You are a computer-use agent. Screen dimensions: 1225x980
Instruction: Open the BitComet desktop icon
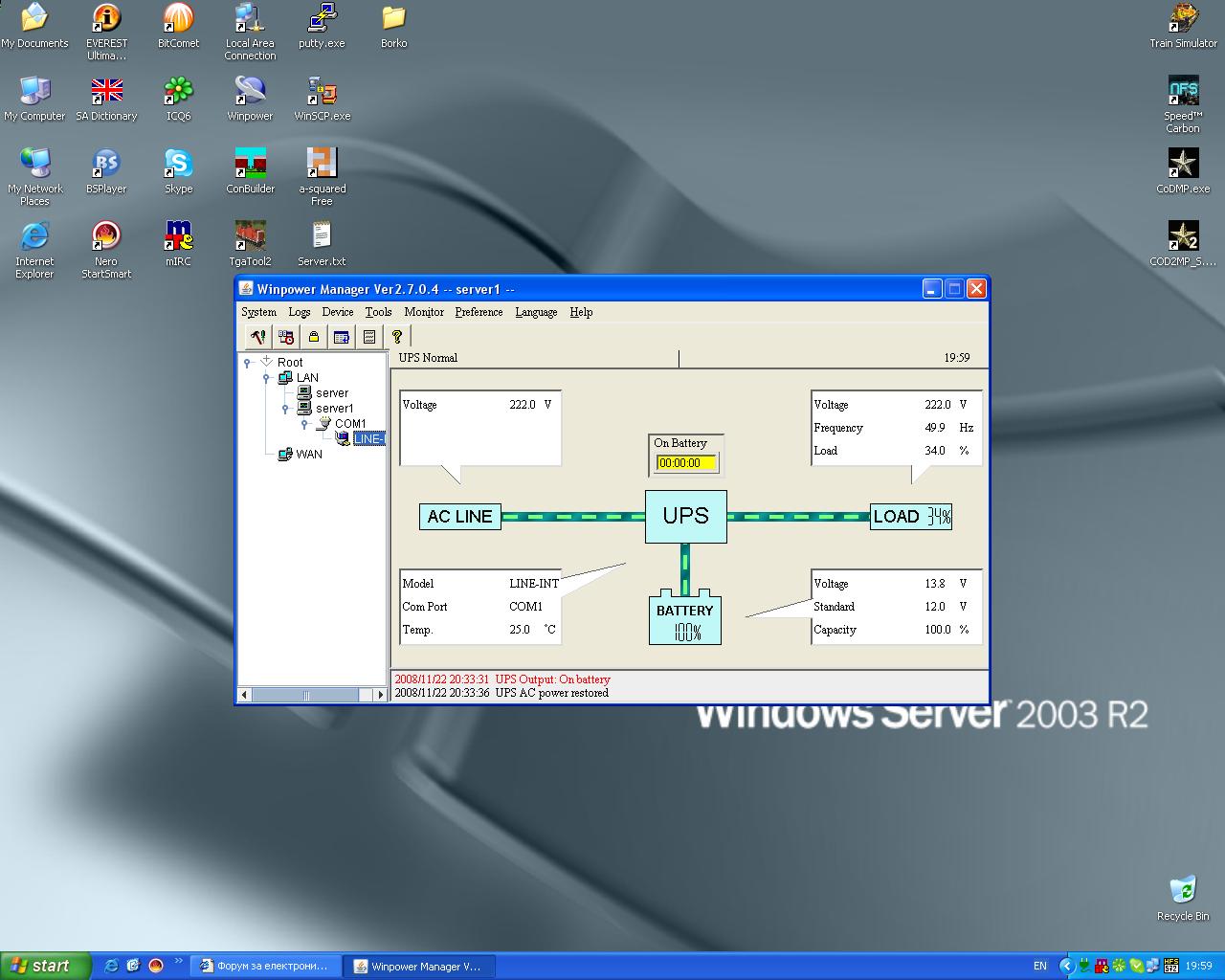click(178, 27)
